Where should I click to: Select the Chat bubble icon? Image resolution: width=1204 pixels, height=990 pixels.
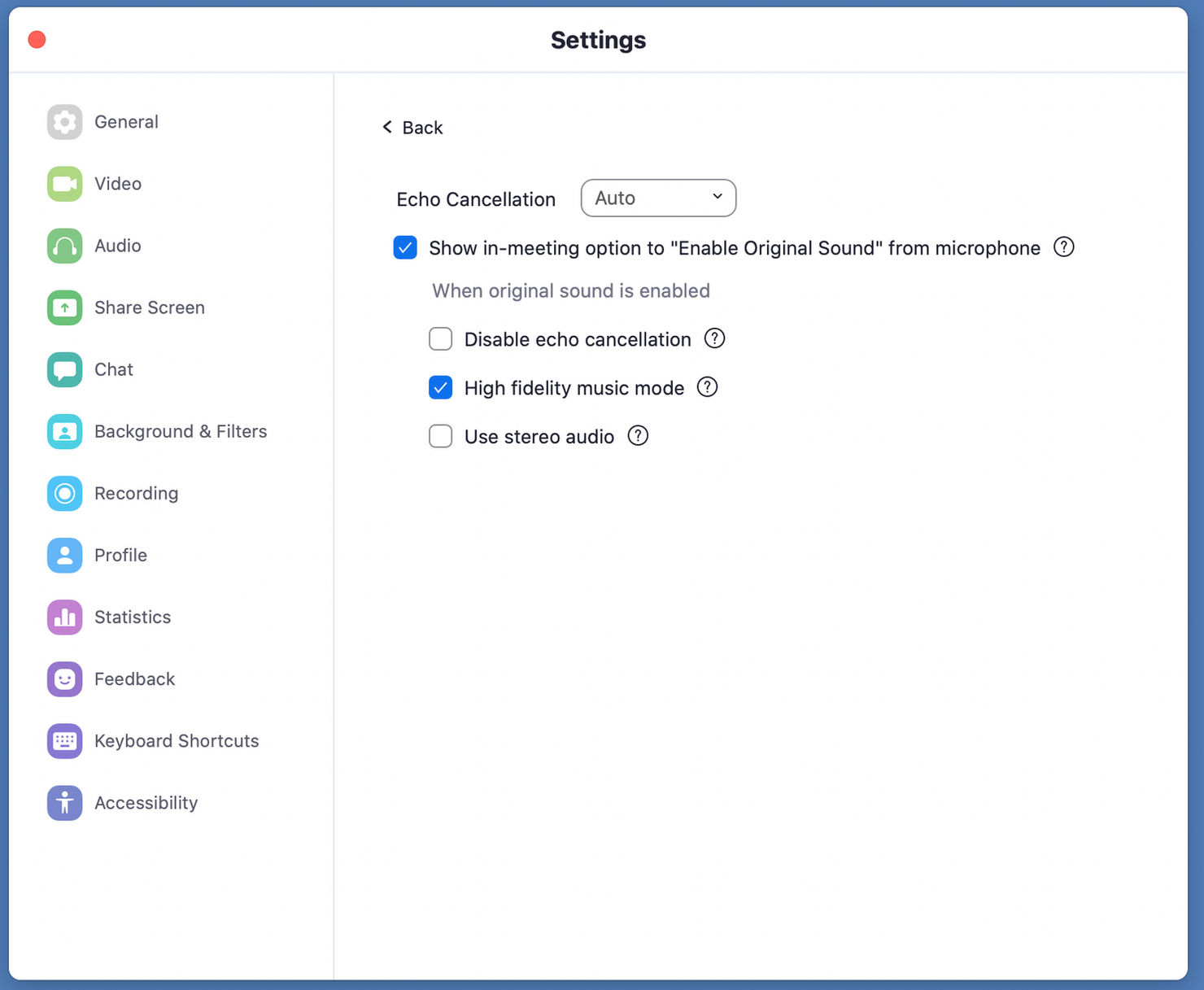[64, 369]
